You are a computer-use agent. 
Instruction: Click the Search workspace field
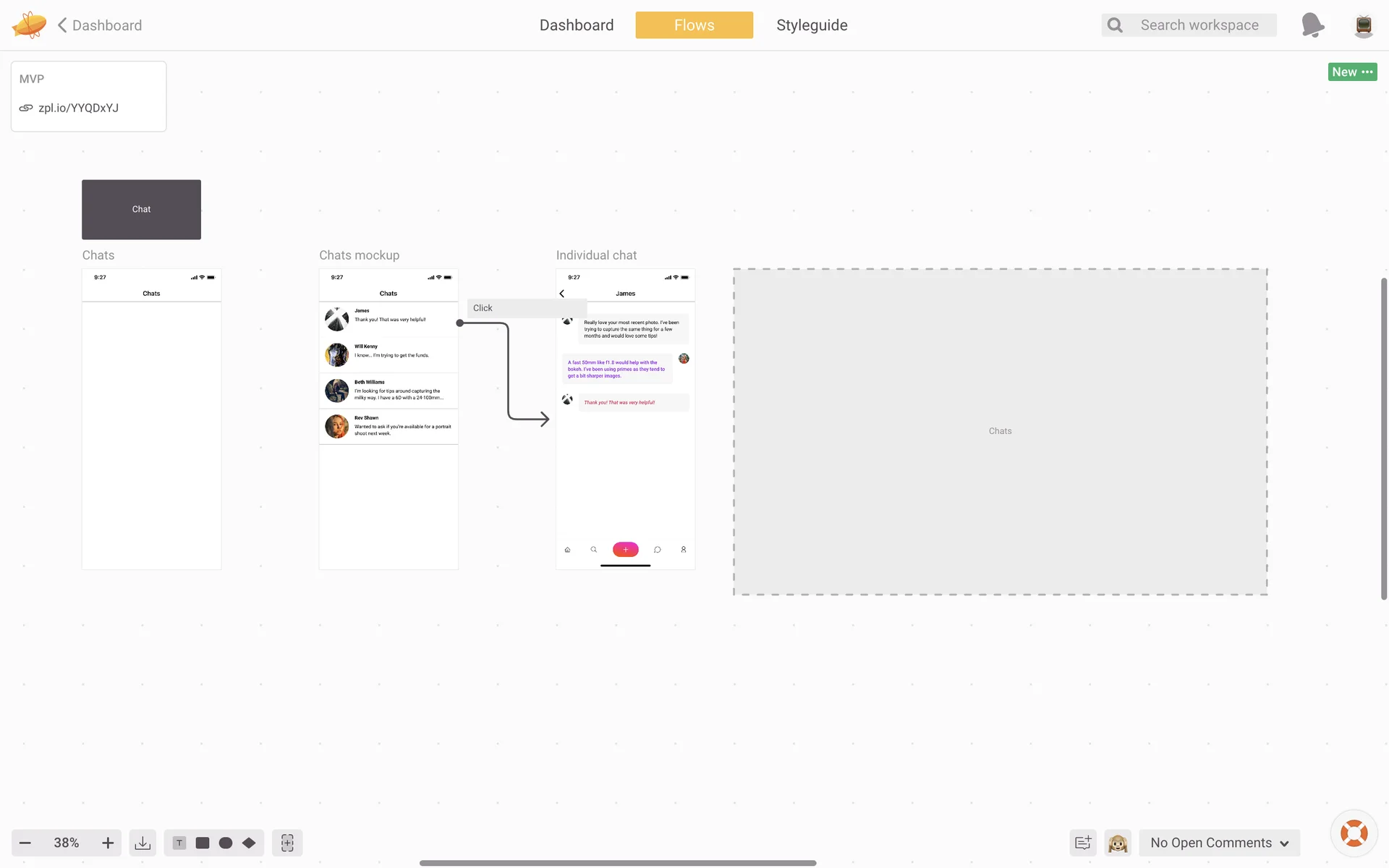tap(1199, 25)
